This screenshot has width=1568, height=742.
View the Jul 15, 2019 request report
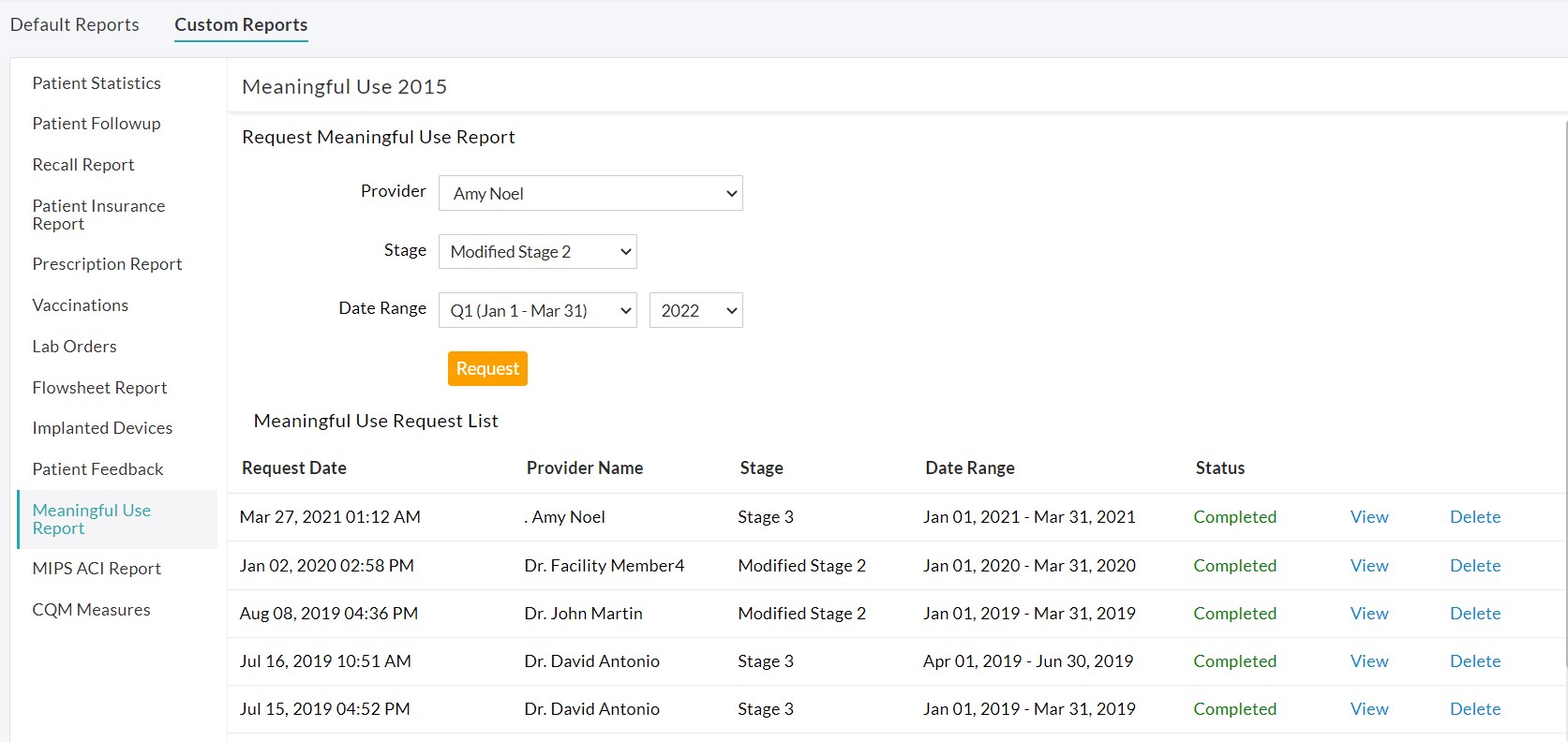click(x=1368, y=709)
